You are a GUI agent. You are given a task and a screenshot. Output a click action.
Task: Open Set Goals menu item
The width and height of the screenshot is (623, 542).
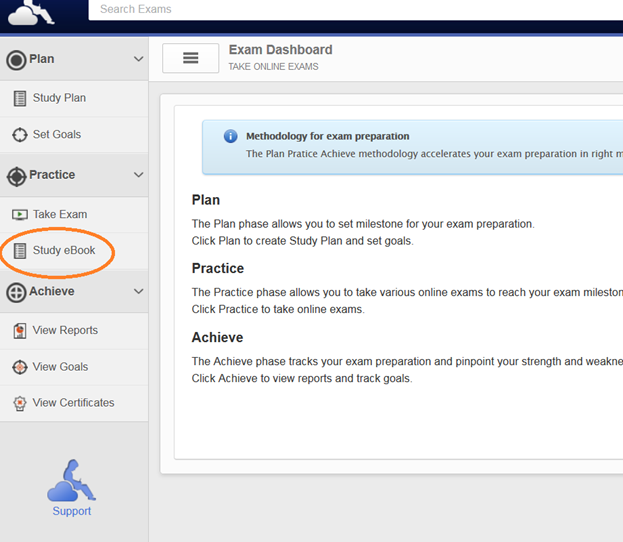[74, 135]
